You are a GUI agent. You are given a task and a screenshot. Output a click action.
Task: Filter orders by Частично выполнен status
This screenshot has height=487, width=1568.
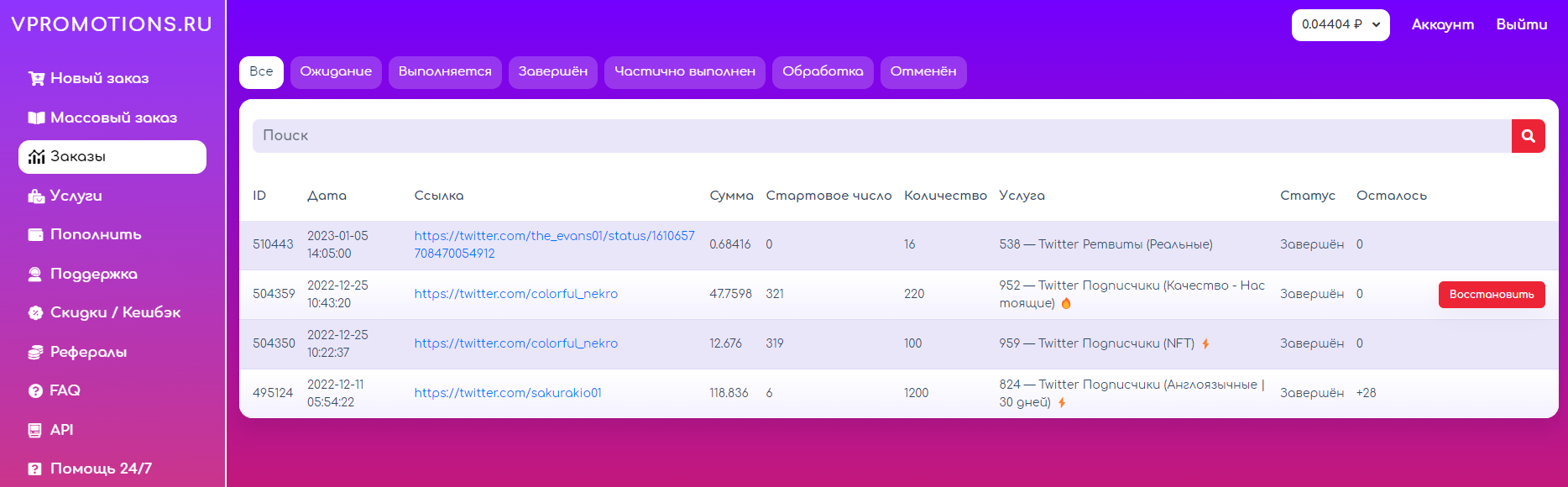click(x=685, y=71)
